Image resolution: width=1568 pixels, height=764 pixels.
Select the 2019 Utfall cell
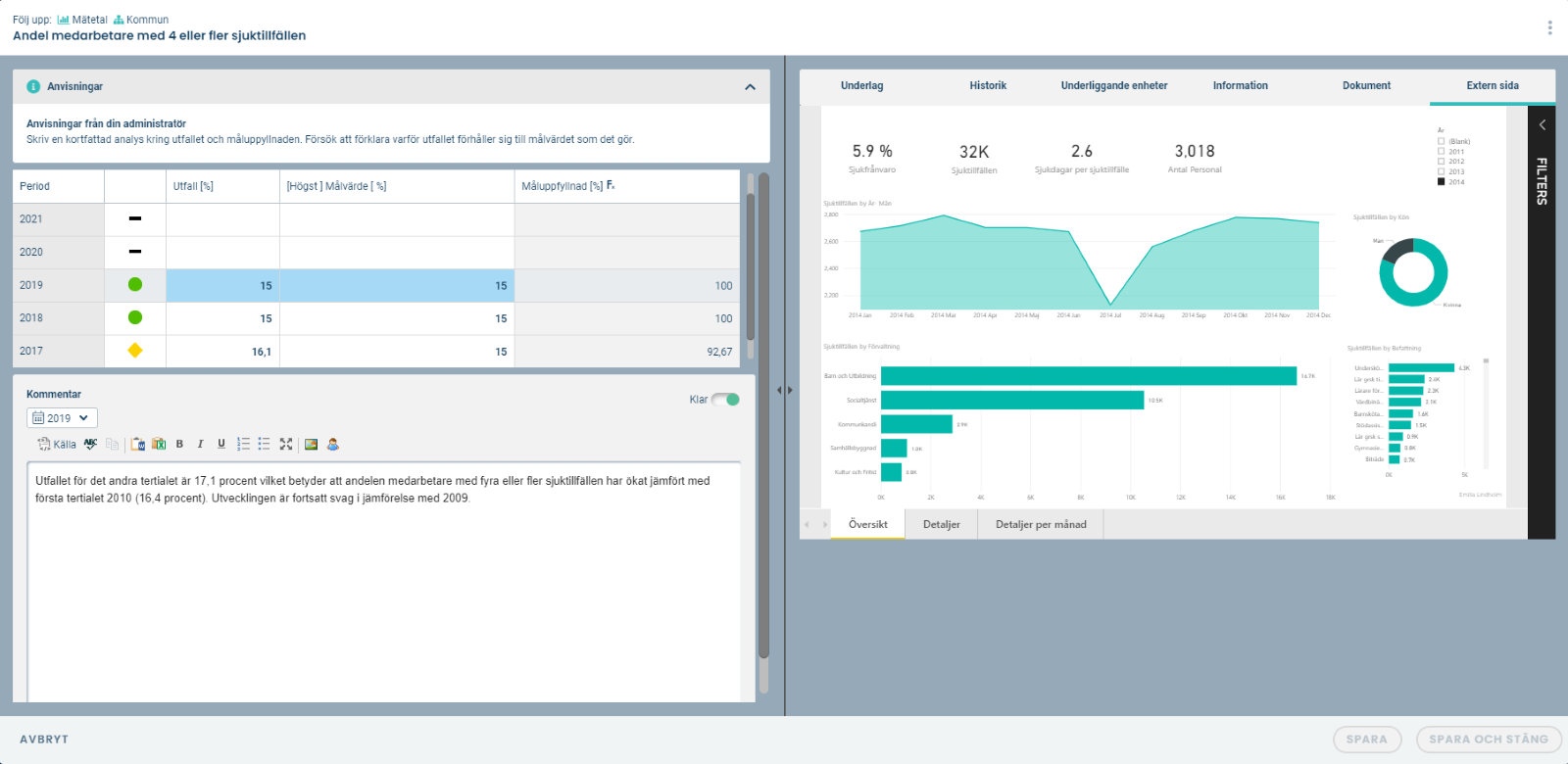222,286
